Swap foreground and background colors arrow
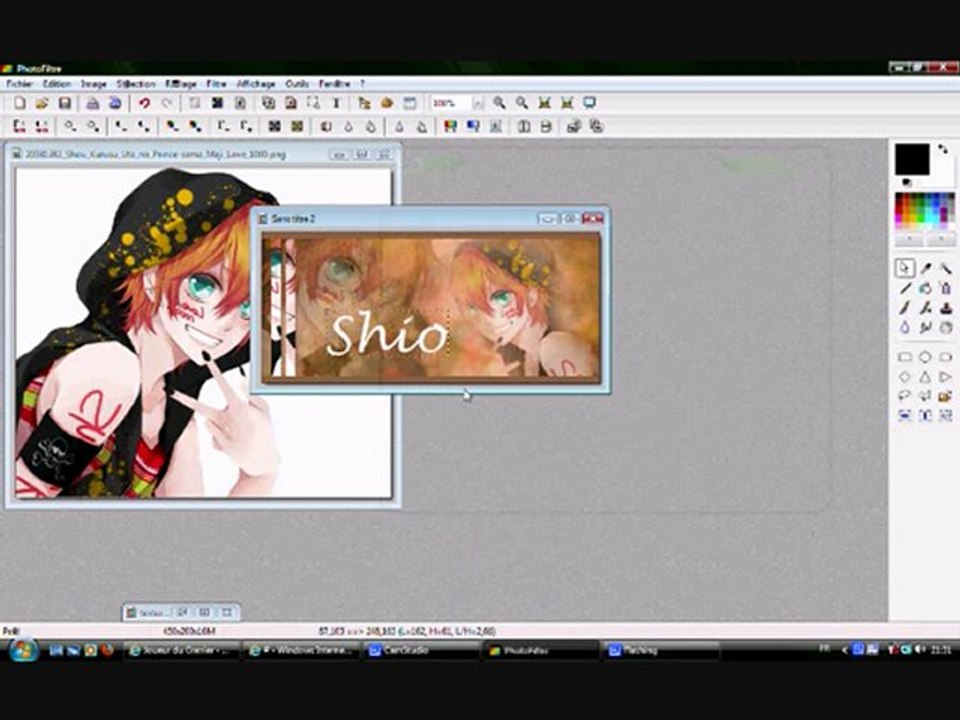This screenshot has height=720, width=960. click(x=943, y=149)
